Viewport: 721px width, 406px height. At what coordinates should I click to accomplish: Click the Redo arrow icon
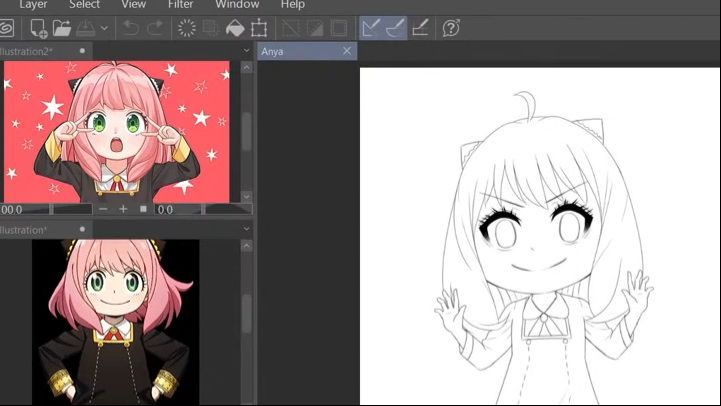(155, 29)
